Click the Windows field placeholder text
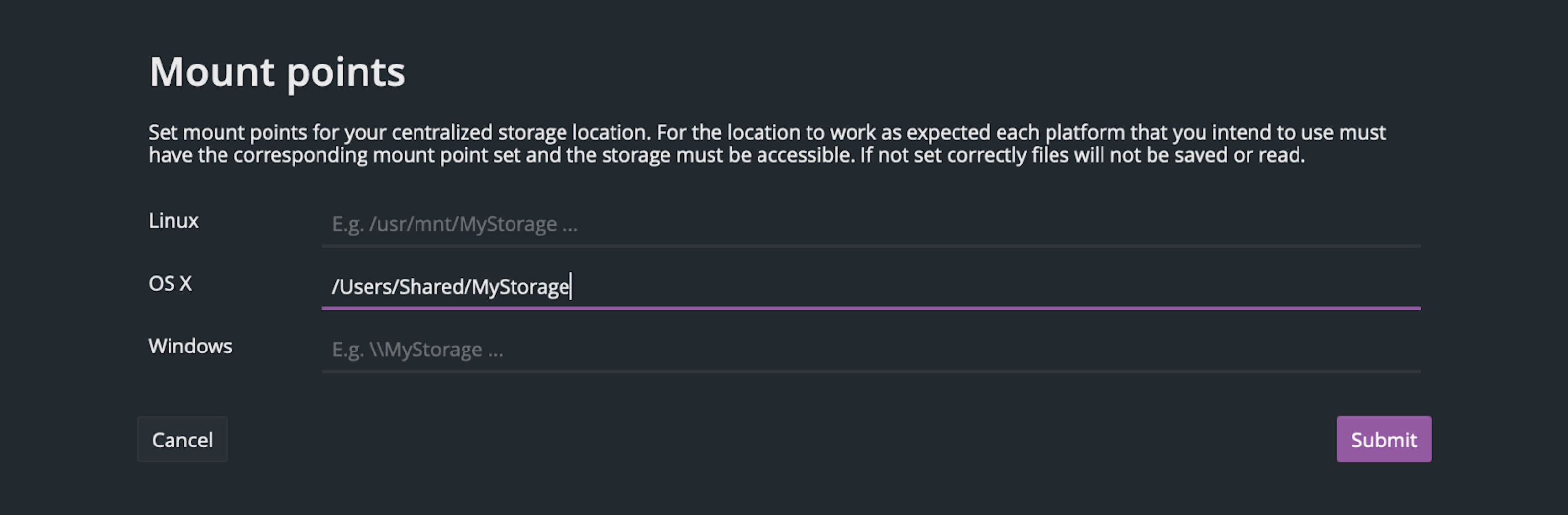1568x515 pixels. [x=418, y=349]
